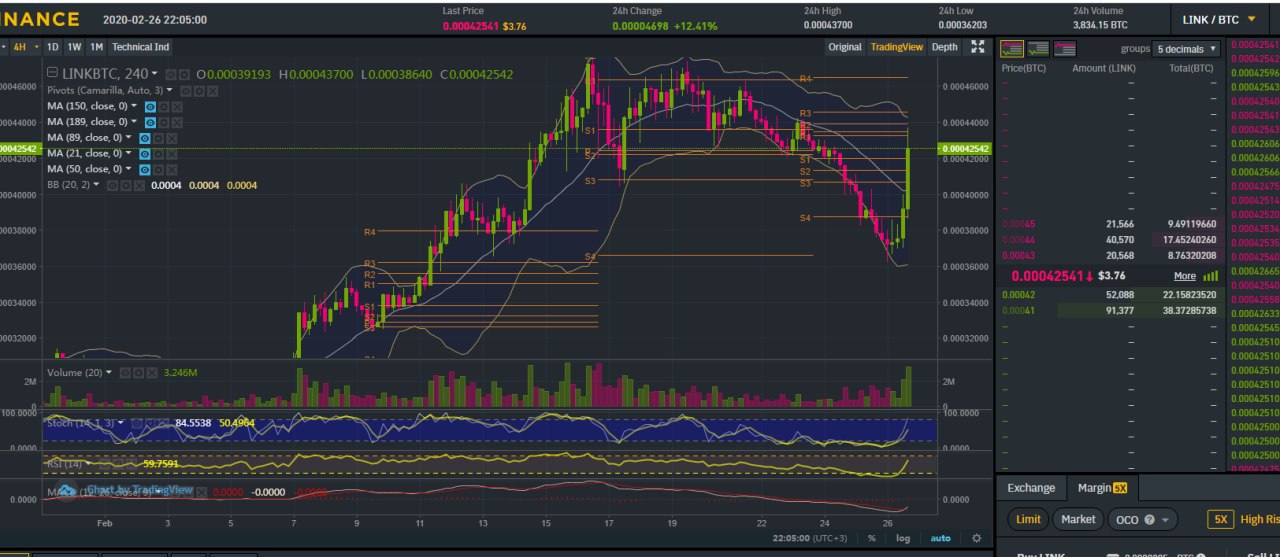Choose Market order type
This screenshot has width=1280, height=557.
(x=1078, y=520)
